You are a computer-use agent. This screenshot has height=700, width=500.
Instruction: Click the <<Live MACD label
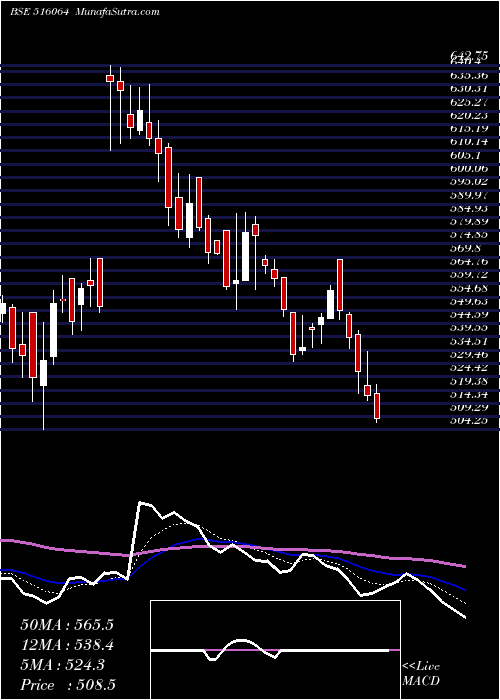click(421, 673)
